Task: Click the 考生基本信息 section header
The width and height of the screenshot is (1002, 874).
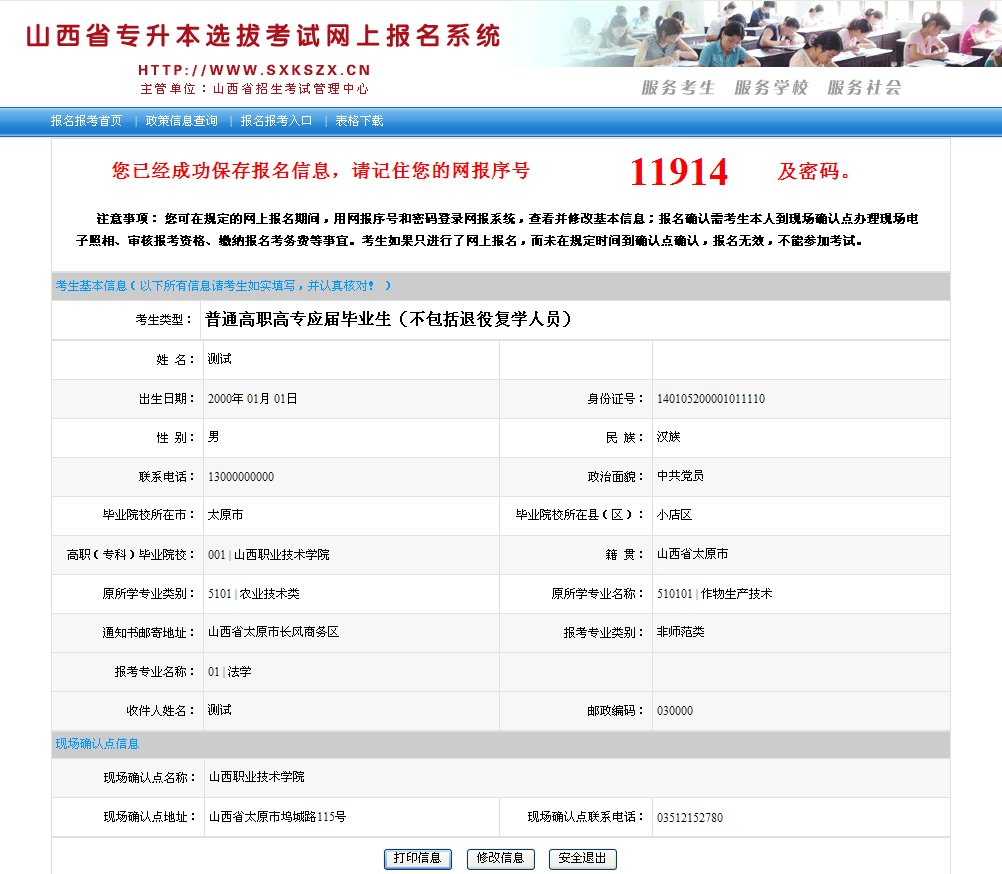Action: pos(92,286)
